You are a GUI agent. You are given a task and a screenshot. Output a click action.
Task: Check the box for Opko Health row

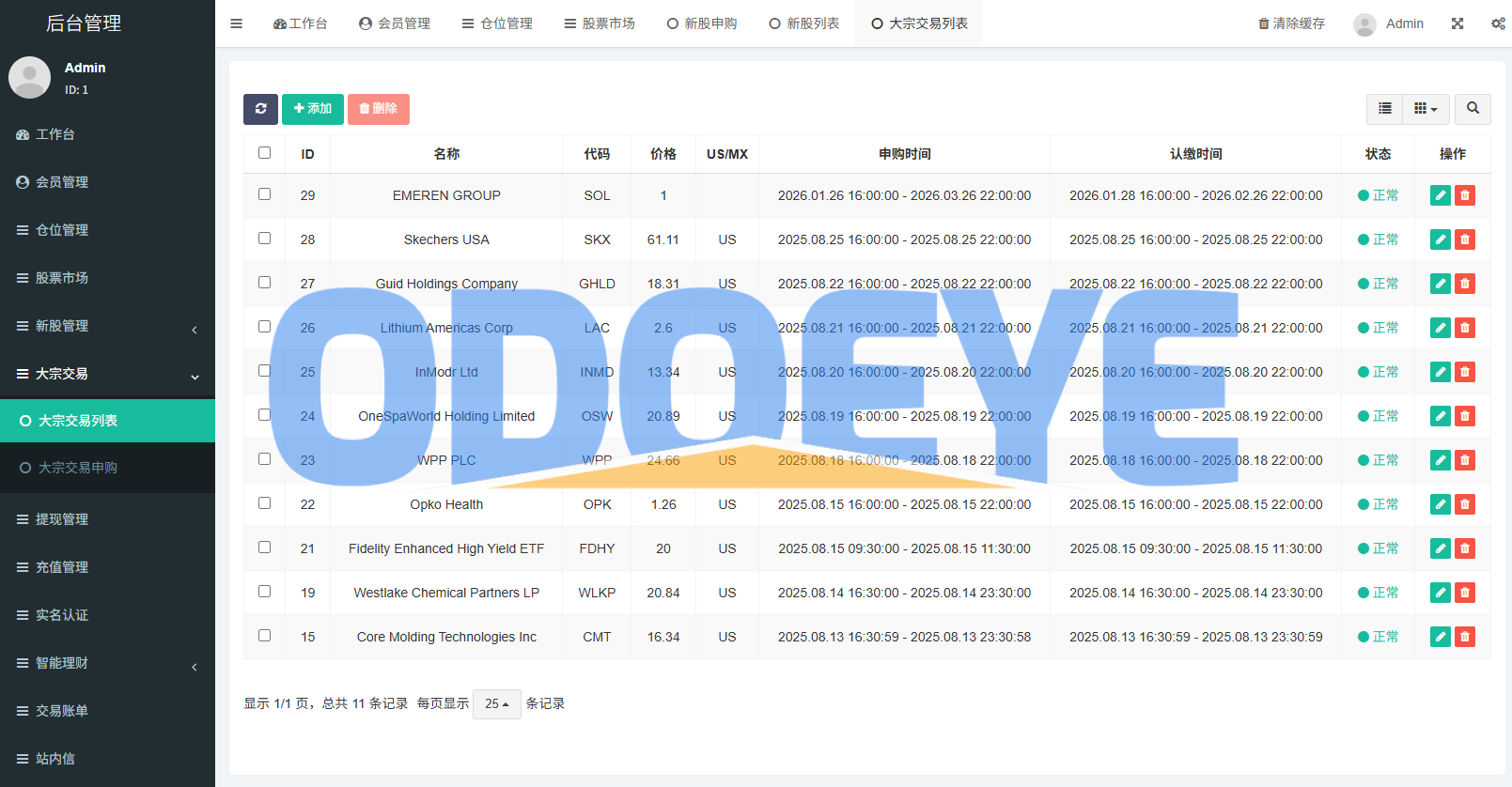point(265,503)
